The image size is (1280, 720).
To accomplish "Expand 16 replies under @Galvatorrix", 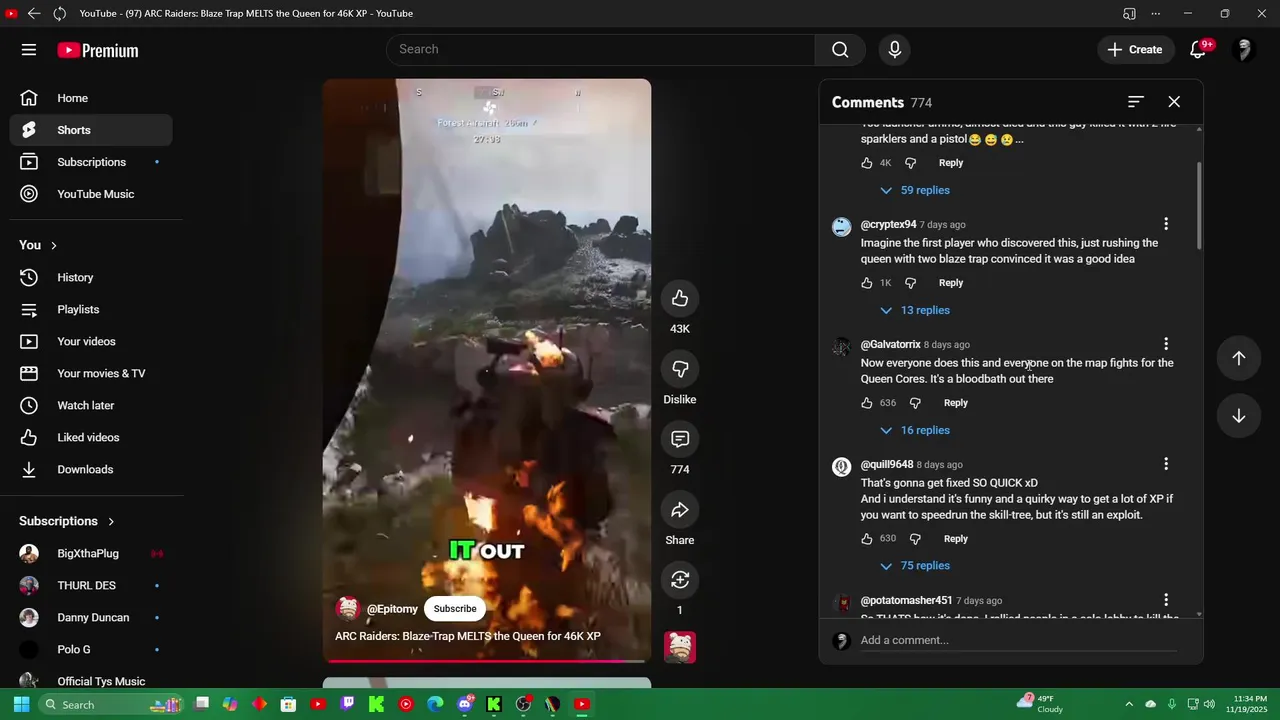I will (914, 430).
